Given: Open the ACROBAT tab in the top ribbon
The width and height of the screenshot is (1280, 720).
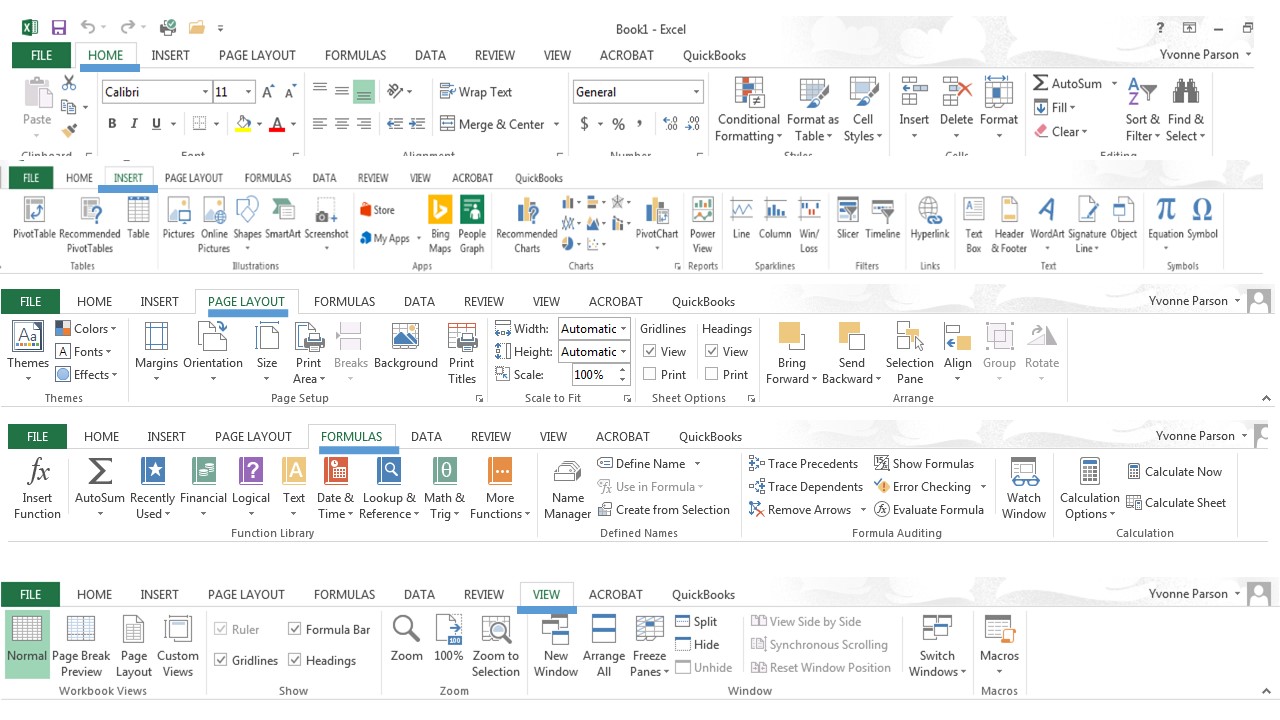Looking at the screenshot, I should click(627, 55).
